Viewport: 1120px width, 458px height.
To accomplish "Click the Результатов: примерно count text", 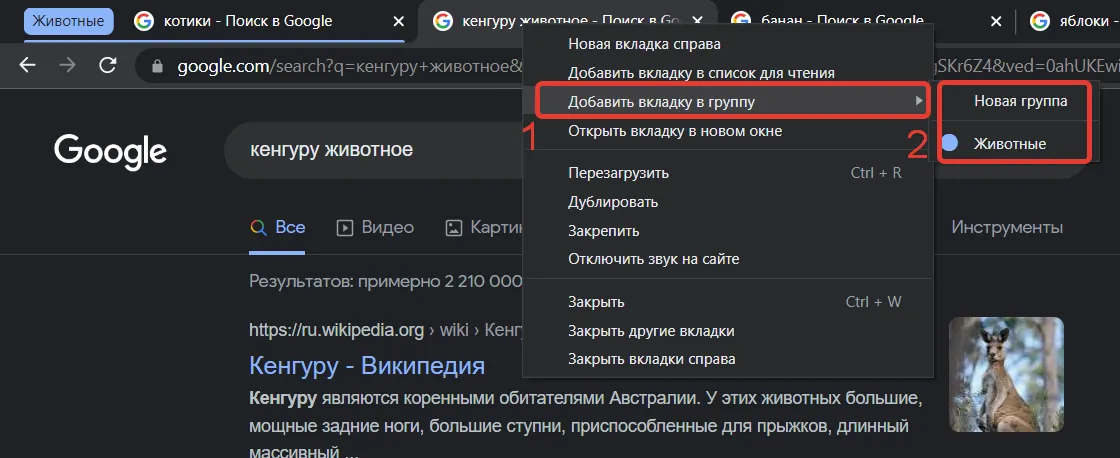I will pos(386,281).
